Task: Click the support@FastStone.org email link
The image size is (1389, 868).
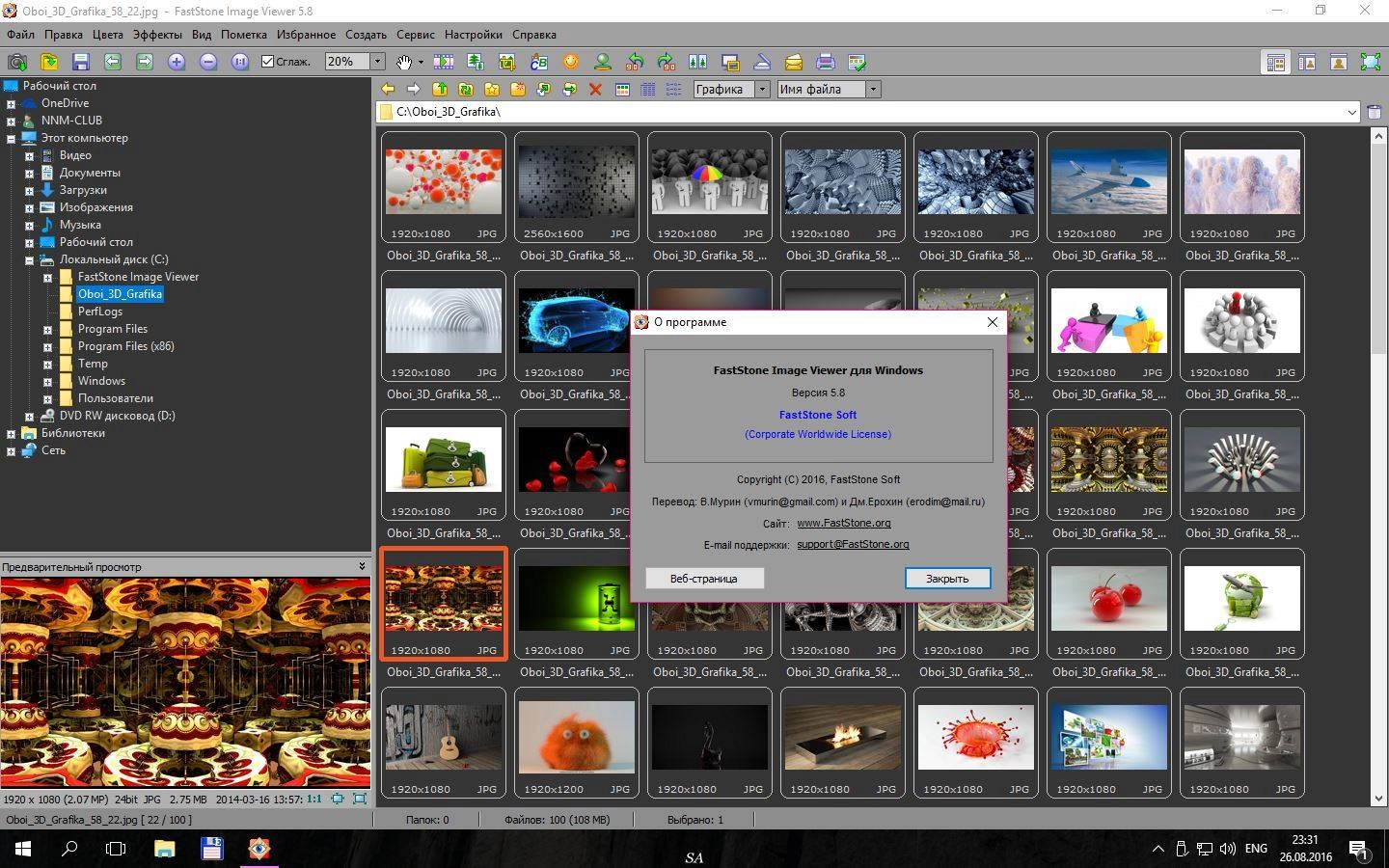Action: (853, 544)
